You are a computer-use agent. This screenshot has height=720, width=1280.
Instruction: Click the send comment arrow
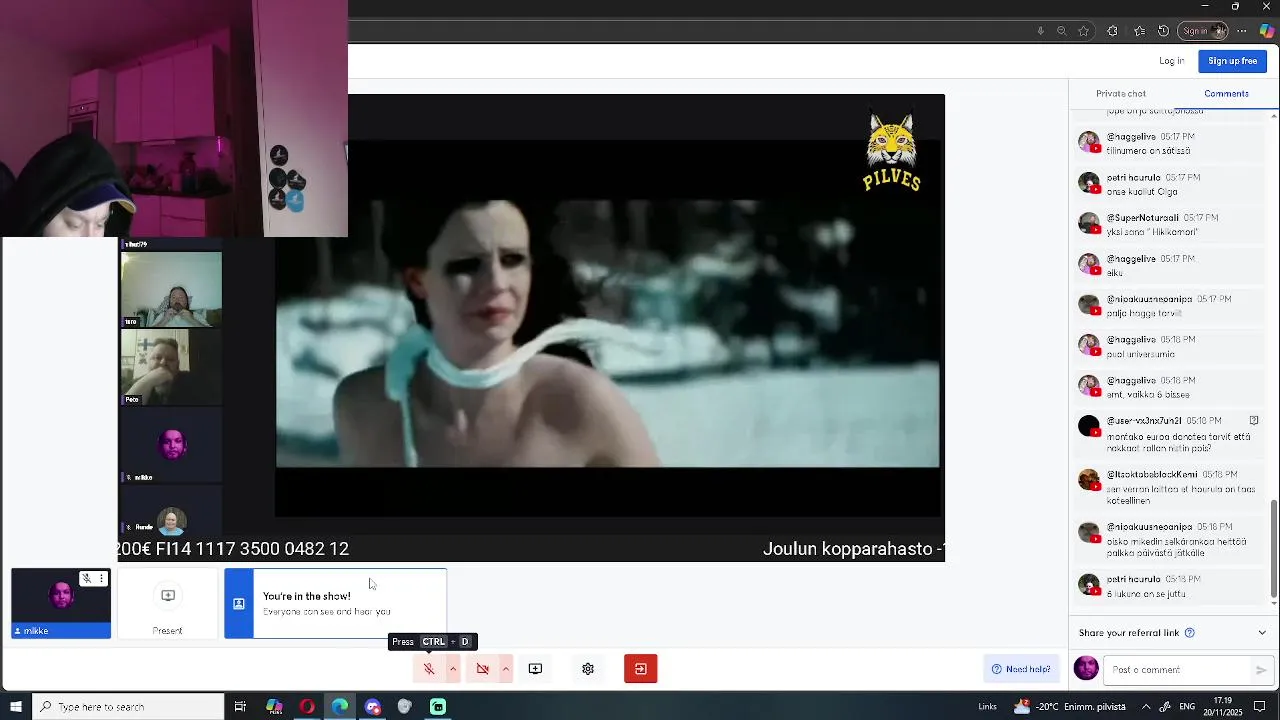(x=1261, y=670)
